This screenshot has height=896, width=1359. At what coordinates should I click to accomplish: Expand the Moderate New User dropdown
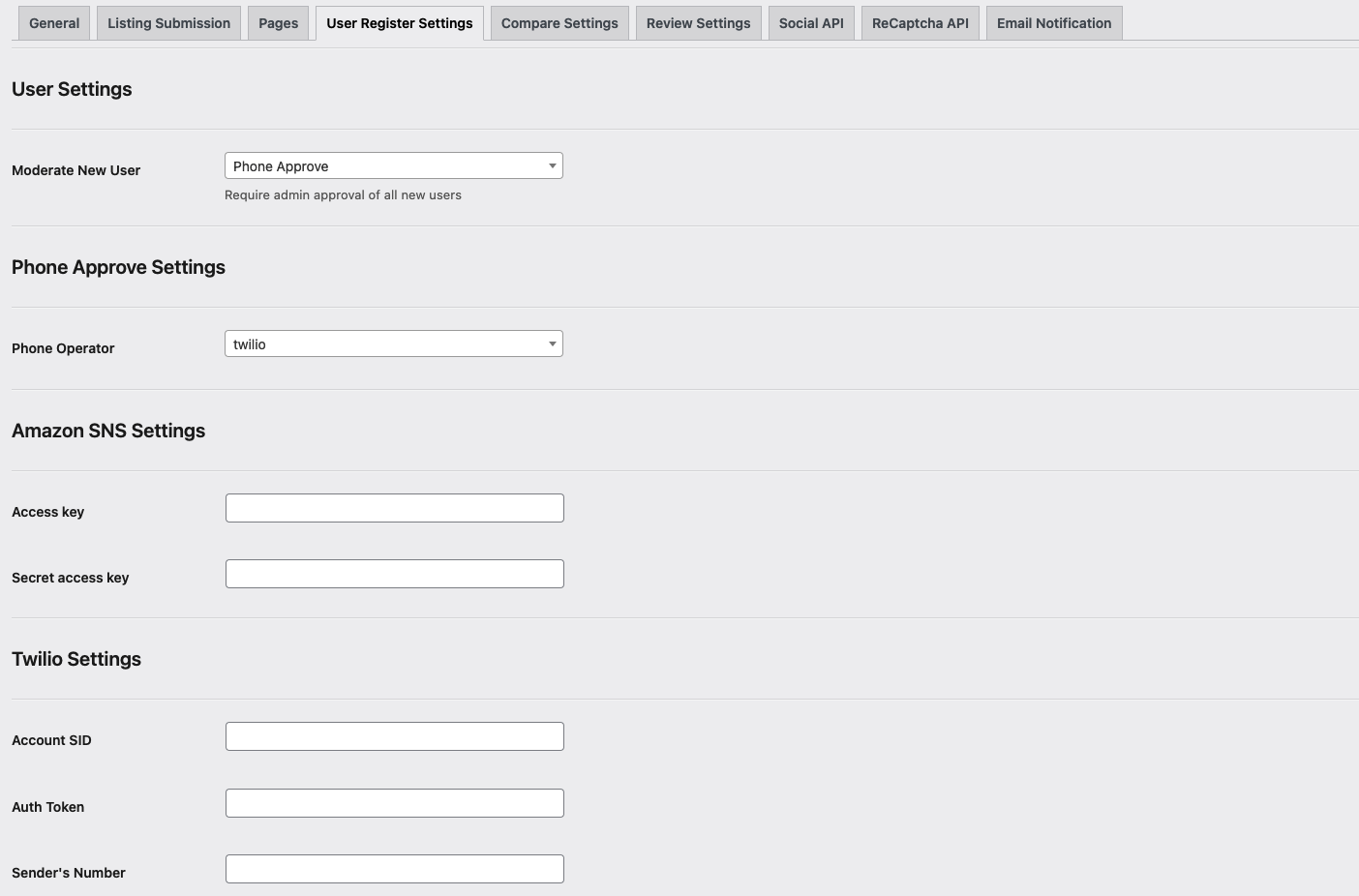pyautogui.click(x=393, y=166)
